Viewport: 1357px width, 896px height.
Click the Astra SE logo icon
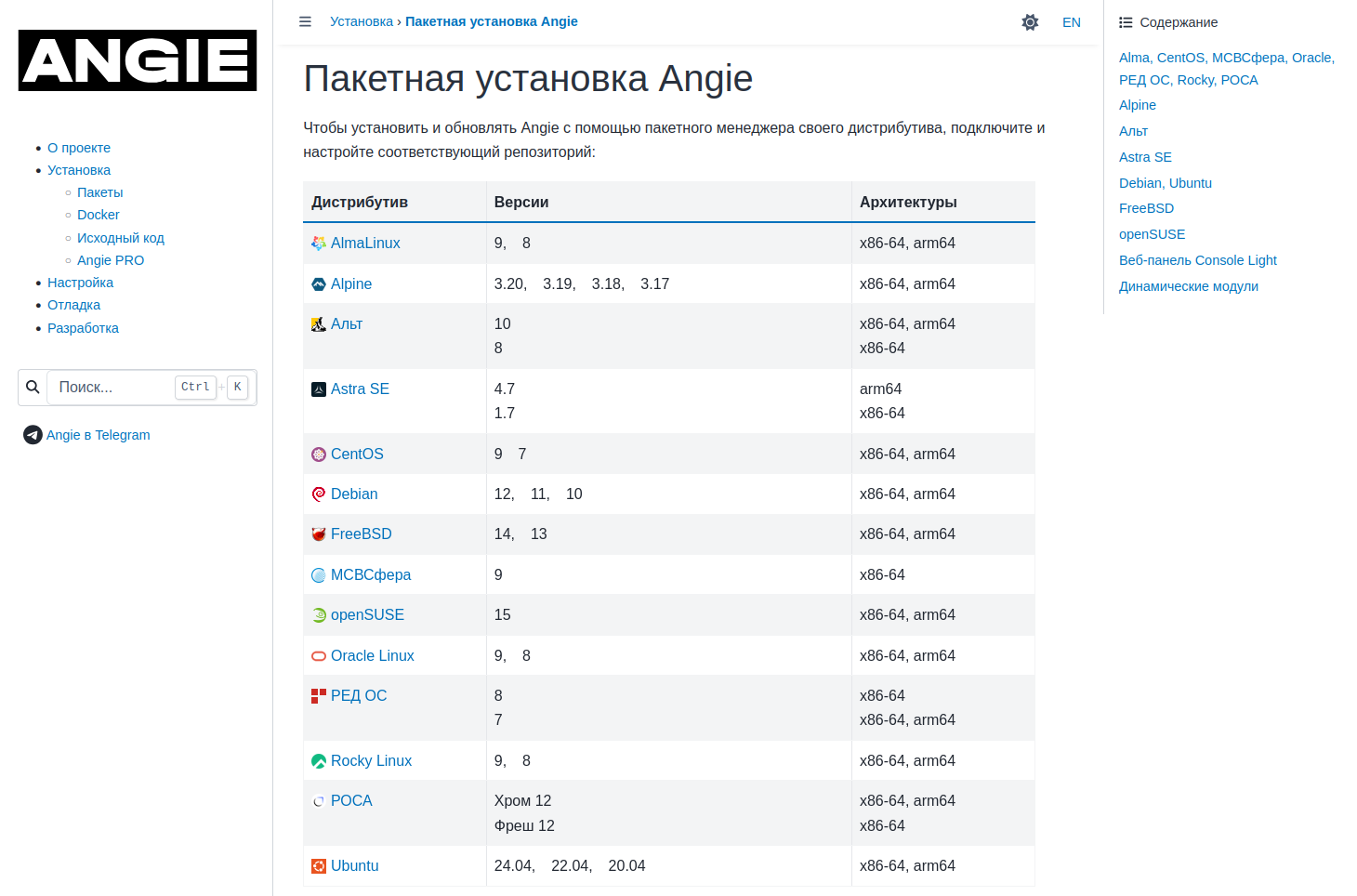(x=319, y=389)
